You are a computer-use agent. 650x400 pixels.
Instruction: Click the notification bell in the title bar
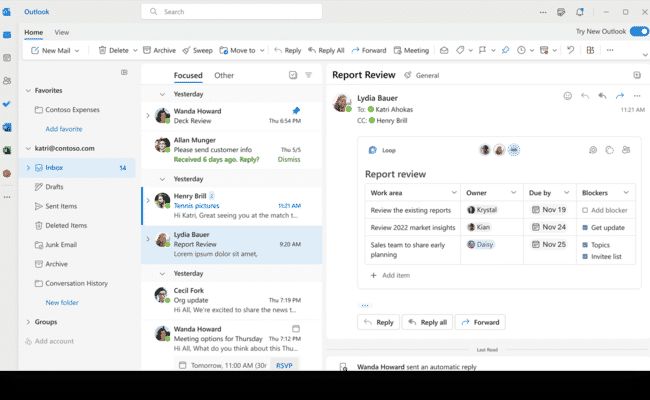[579, 12]
